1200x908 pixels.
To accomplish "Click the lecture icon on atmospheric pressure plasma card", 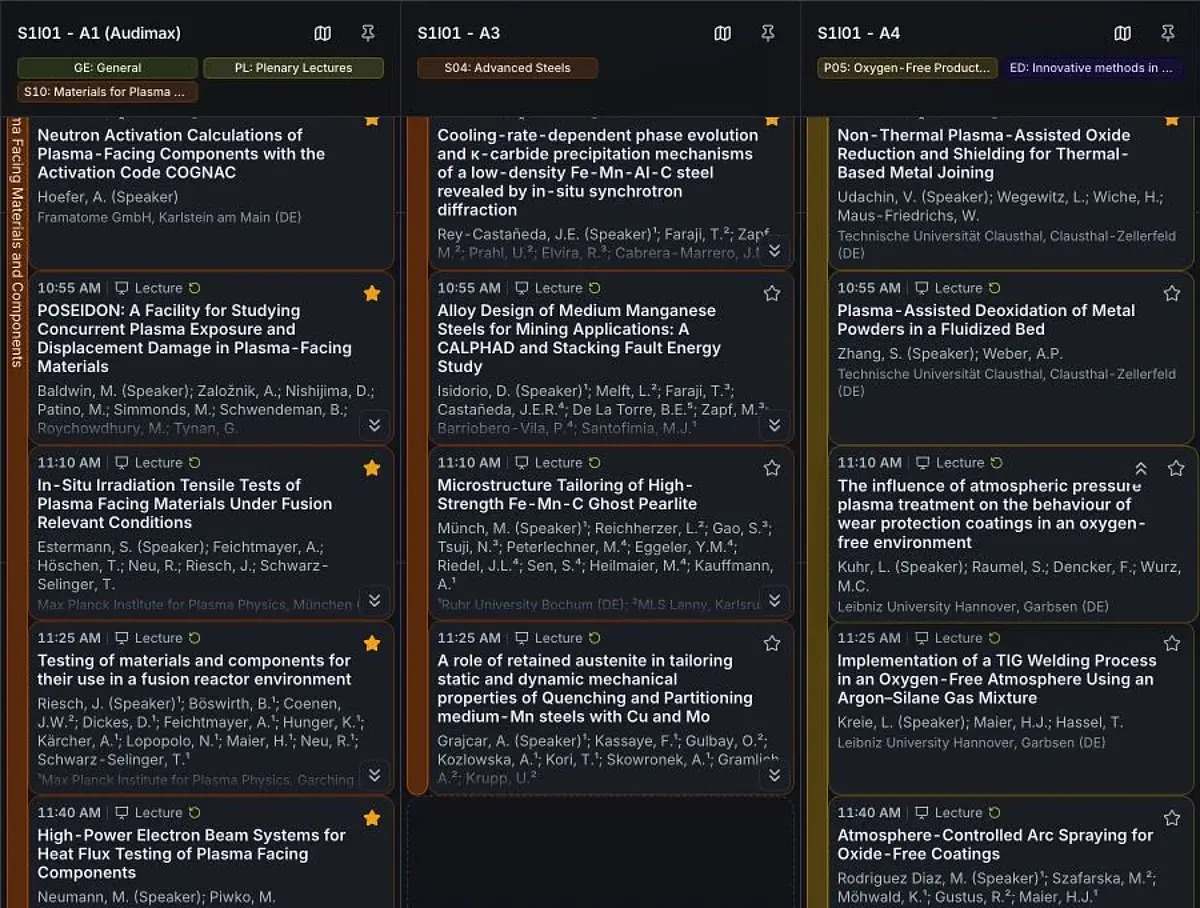I will (x=921, y=463).
